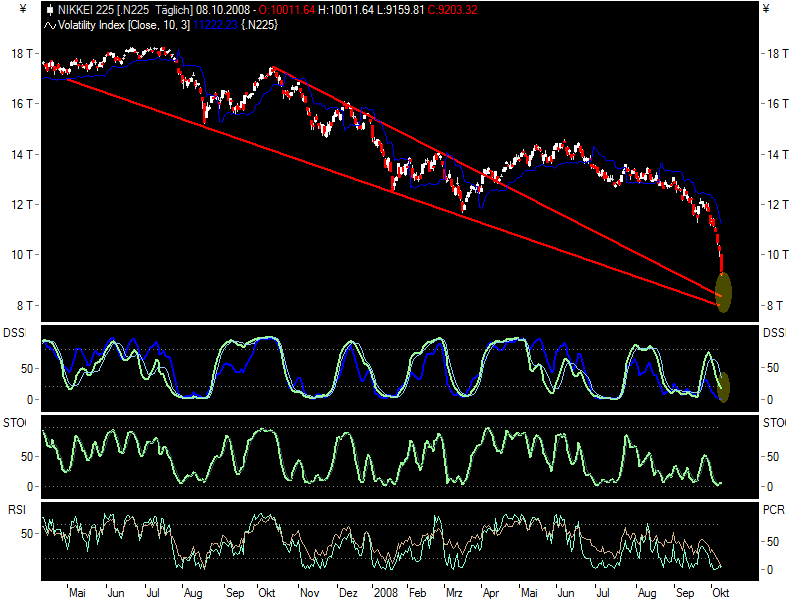Click the DSS indicator label on the right

click(774, 333)
